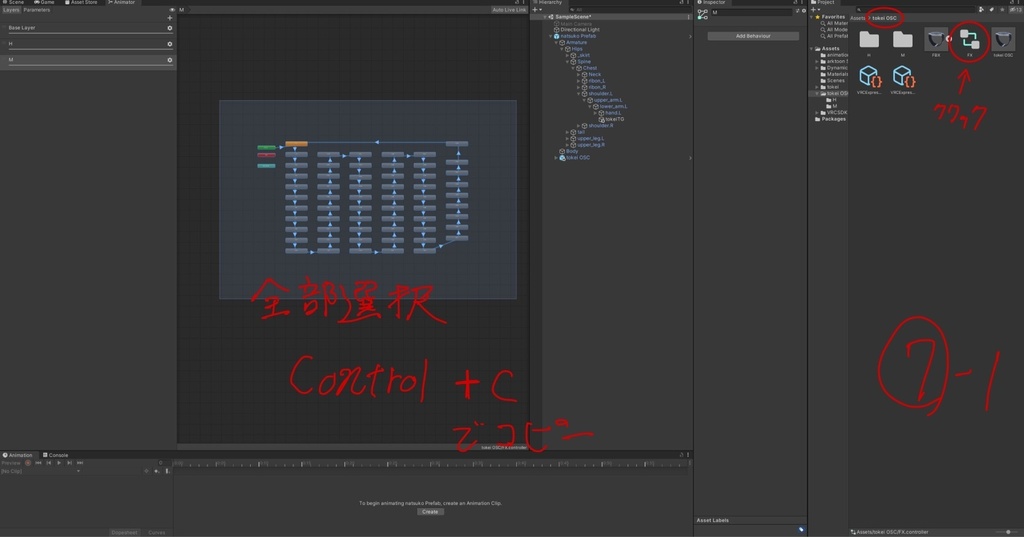Open the Asset Store tab
This screenshot has width=1024, height=537.
coord(81,3)
